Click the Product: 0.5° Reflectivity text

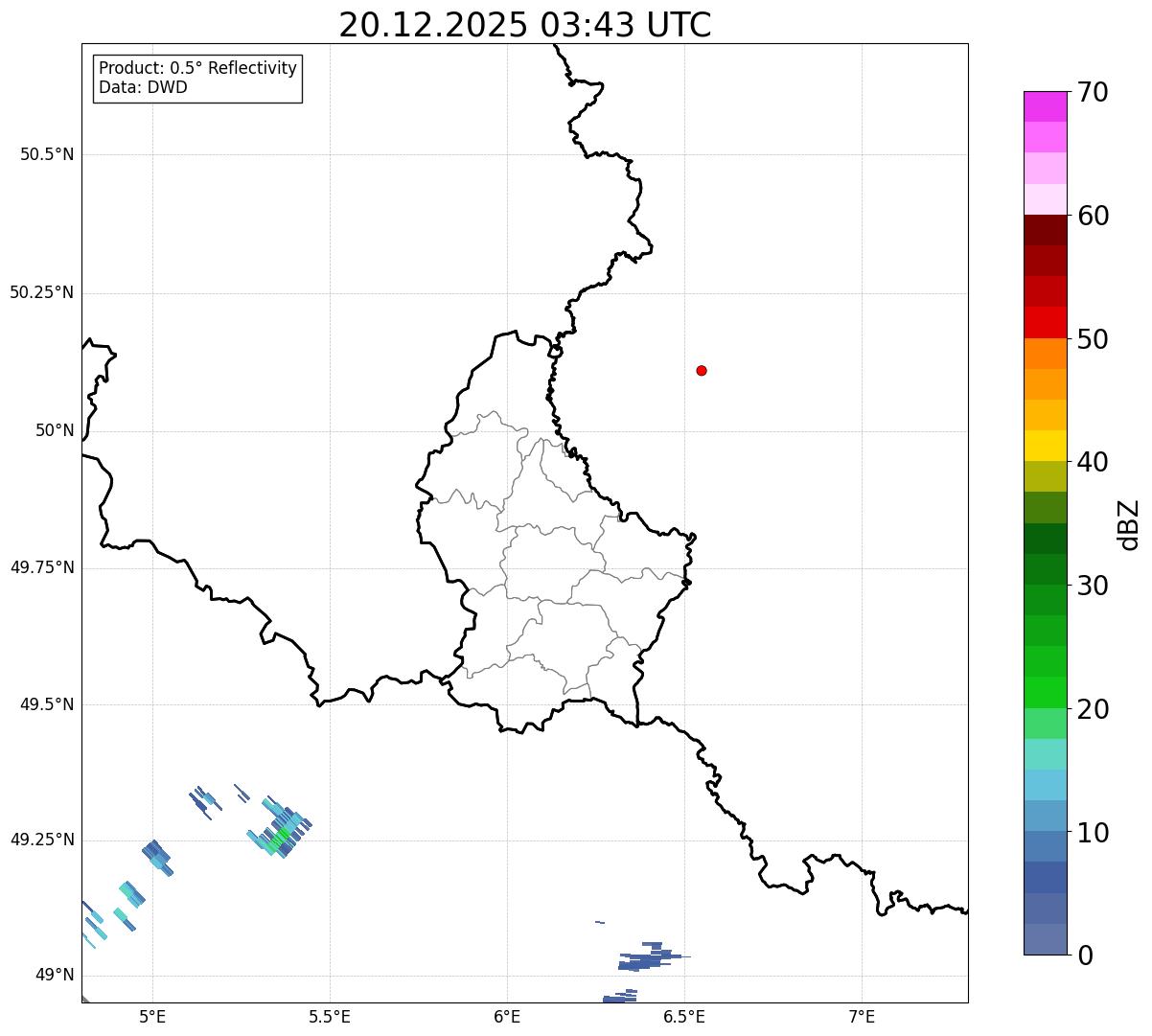tap(197, 69)
